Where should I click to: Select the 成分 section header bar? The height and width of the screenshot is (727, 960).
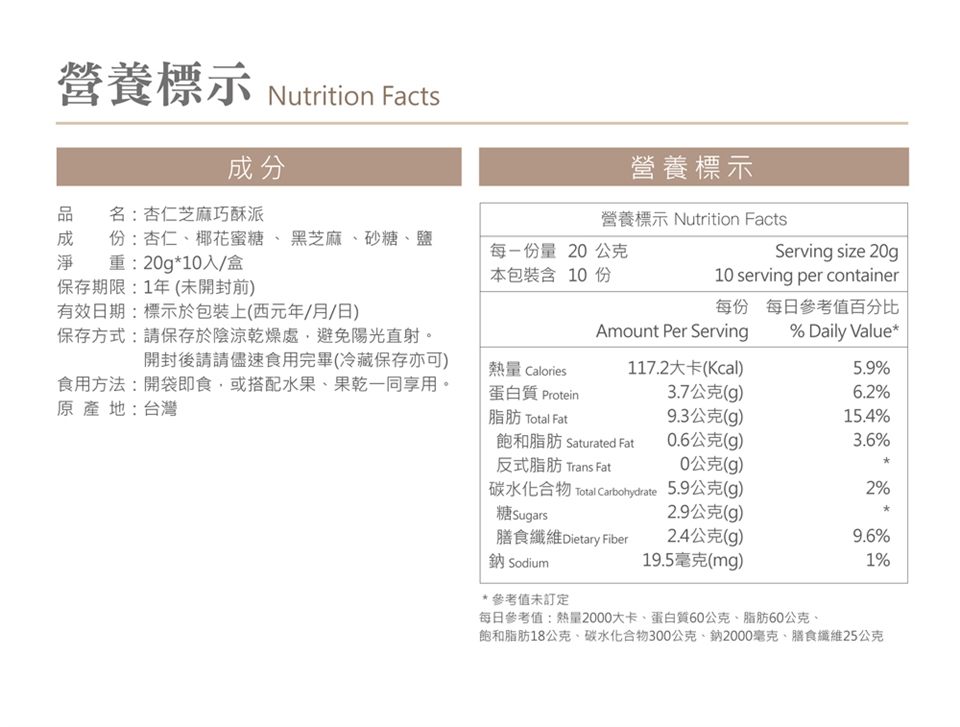(x=258, y=167)
